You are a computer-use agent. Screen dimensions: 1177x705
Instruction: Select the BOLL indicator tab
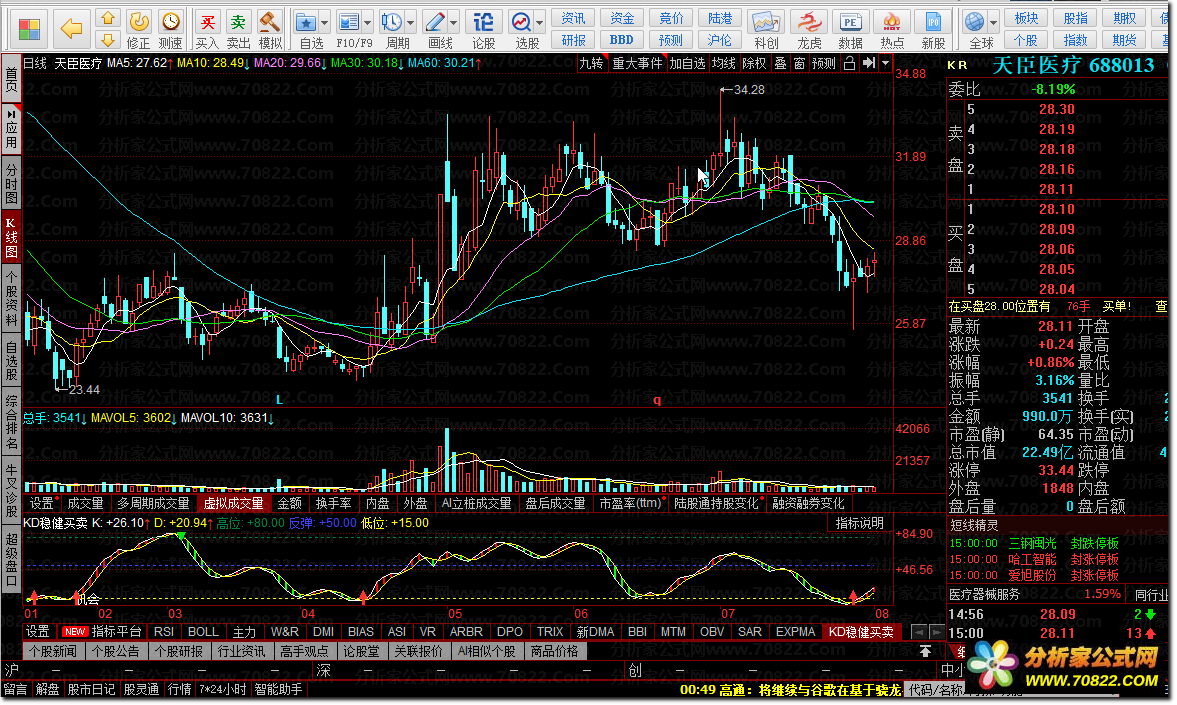[x=203, y=632]
